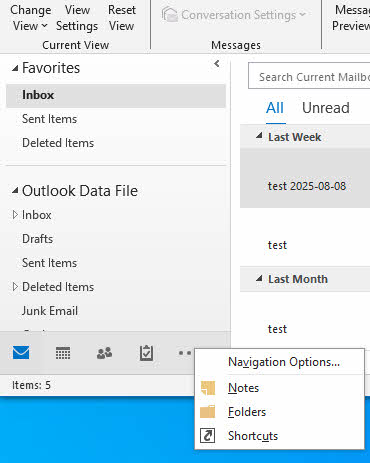Switch to the All messages filter
Viewport: 370px width, 463px height.
tap(275, 108)
